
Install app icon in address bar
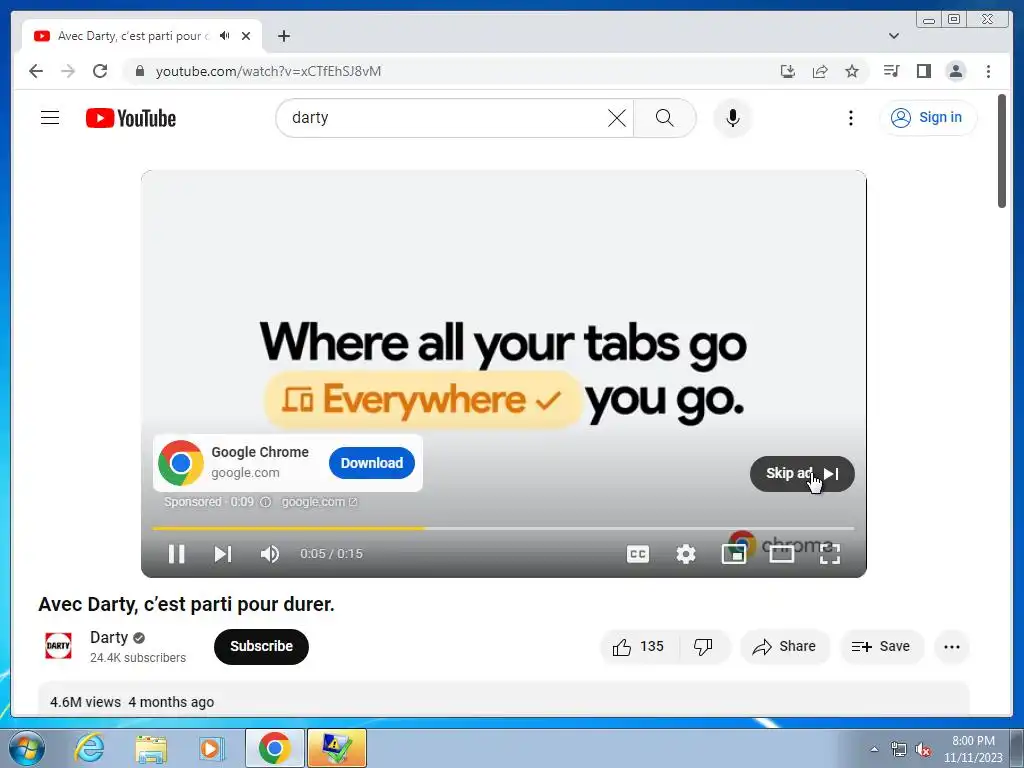788,71
